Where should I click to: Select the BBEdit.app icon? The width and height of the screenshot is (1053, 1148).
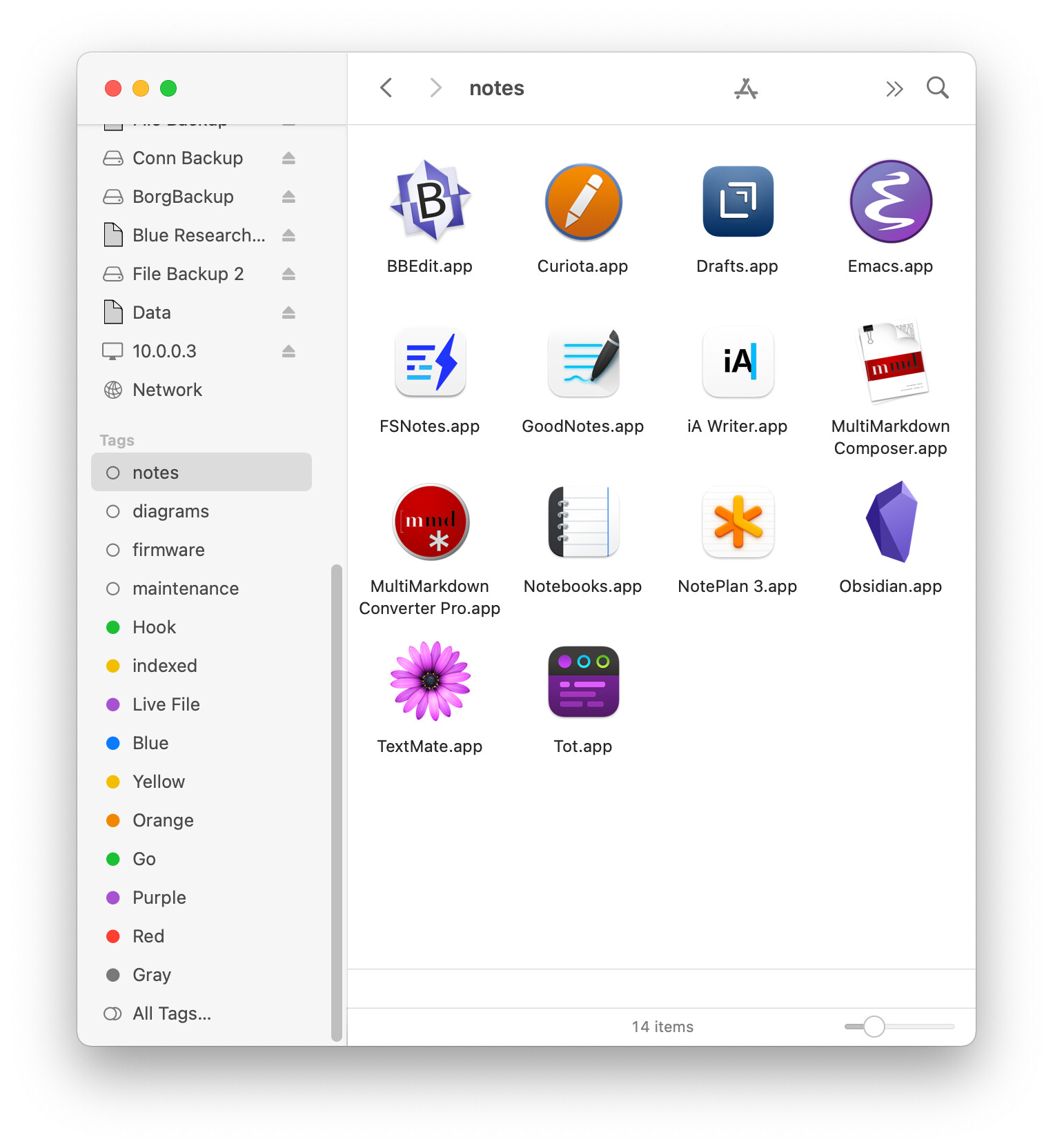coord(430,201)
